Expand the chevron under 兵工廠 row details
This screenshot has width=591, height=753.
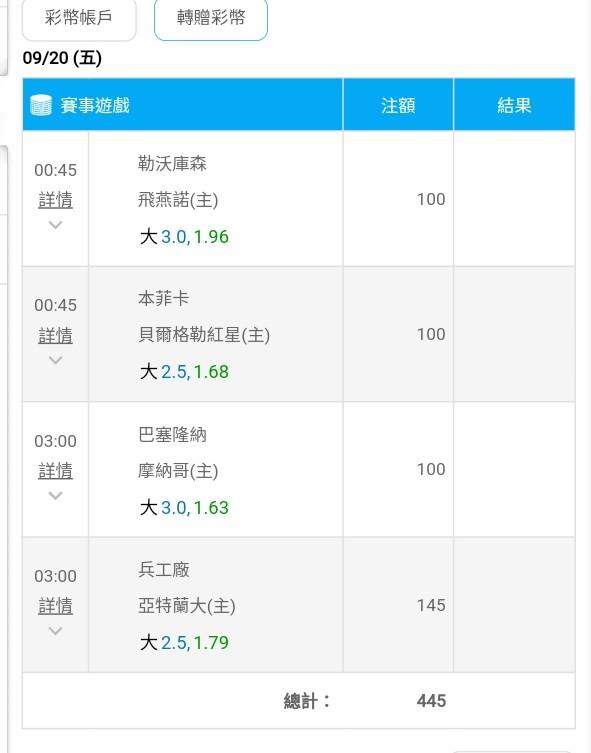coord(56,631)
